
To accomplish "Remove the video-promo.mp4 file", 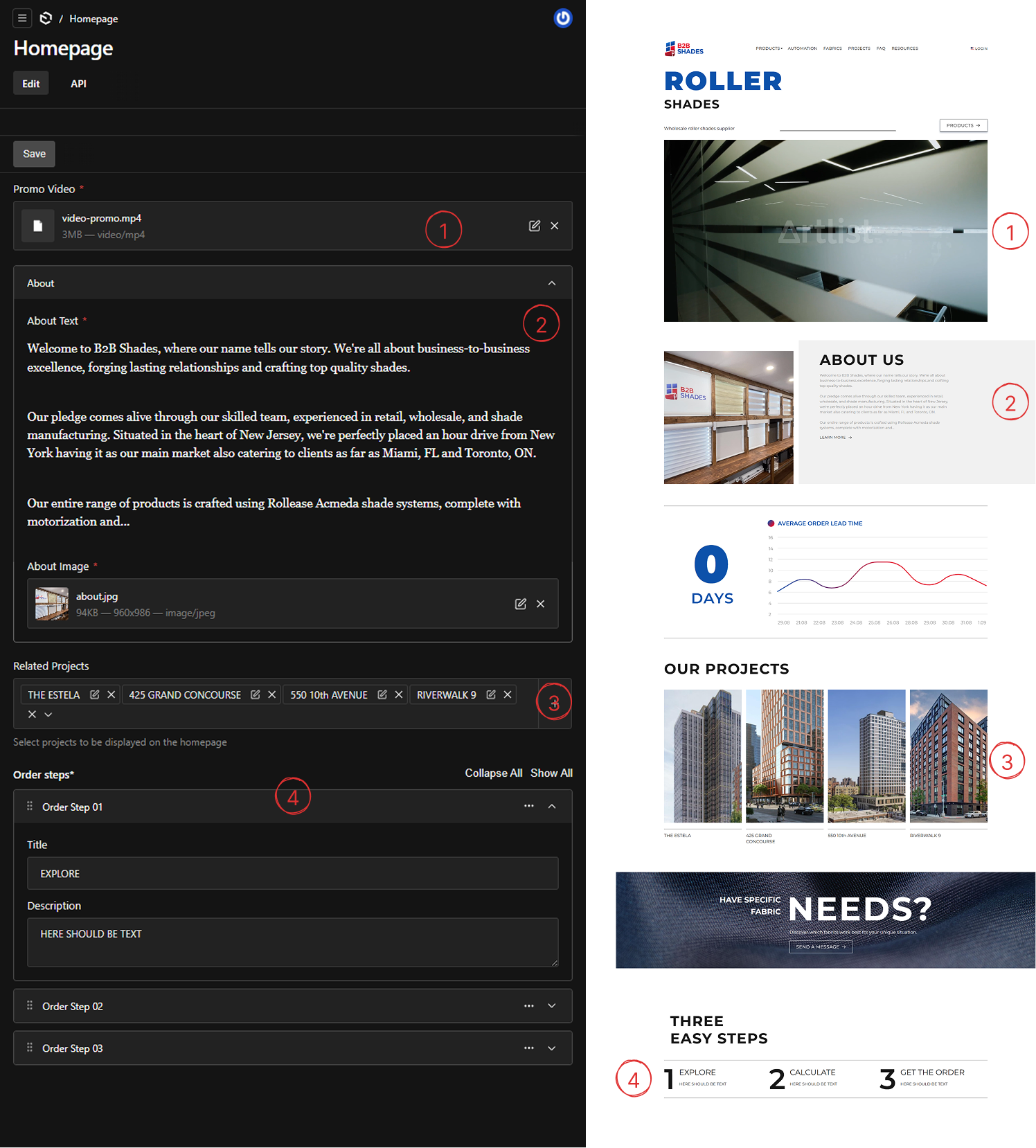I will pyautogui.click(x=555, y=226).
